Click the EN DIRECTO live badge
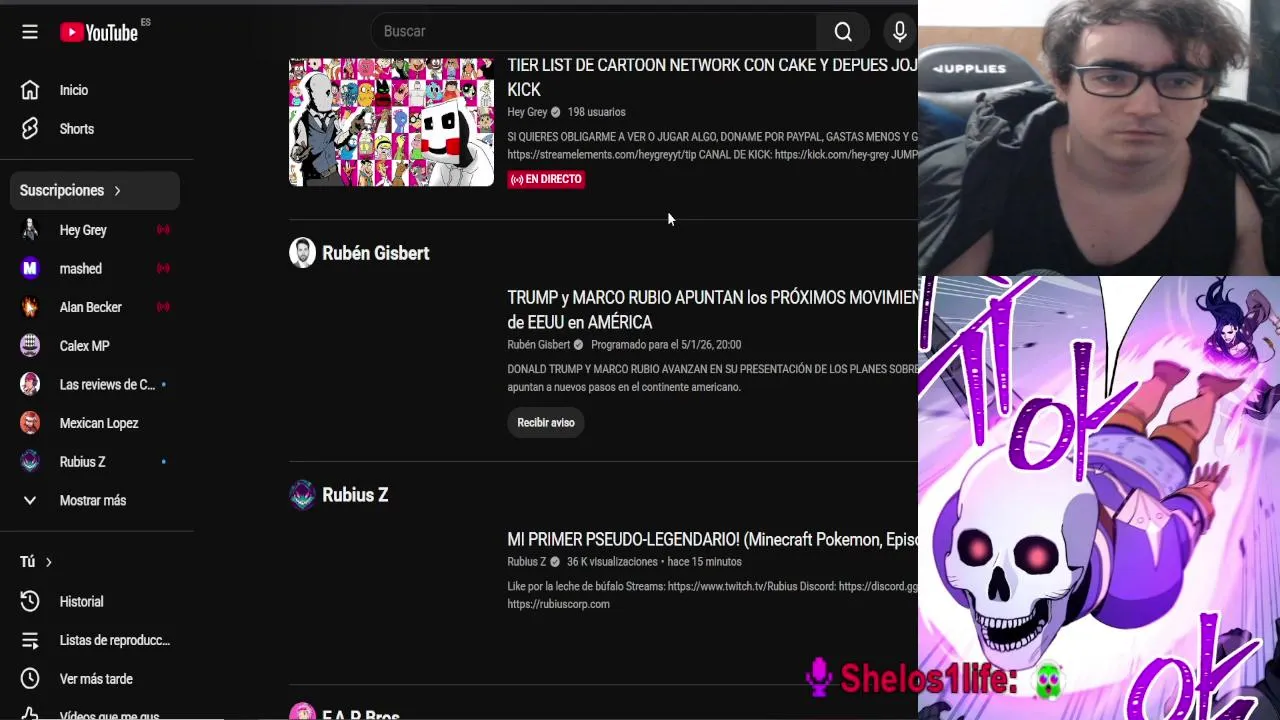The image size is (1280, 720). pos(546,179)
